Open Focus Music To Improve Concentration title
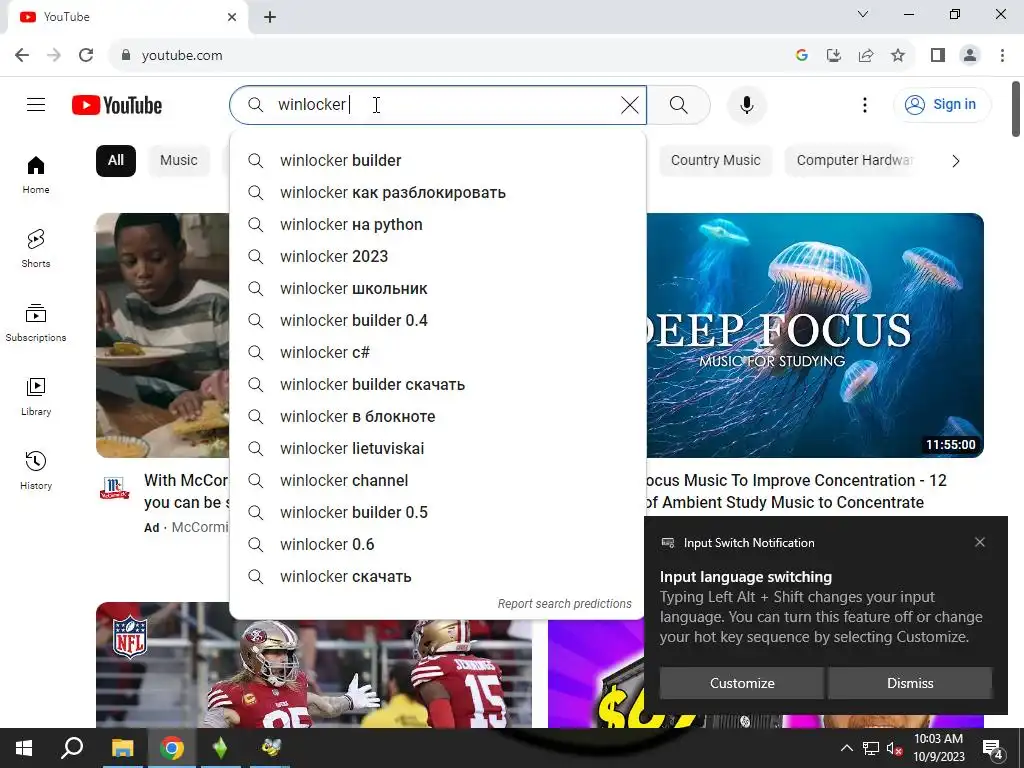Viewport: 1024px width, 768px height. click(795, 491)
